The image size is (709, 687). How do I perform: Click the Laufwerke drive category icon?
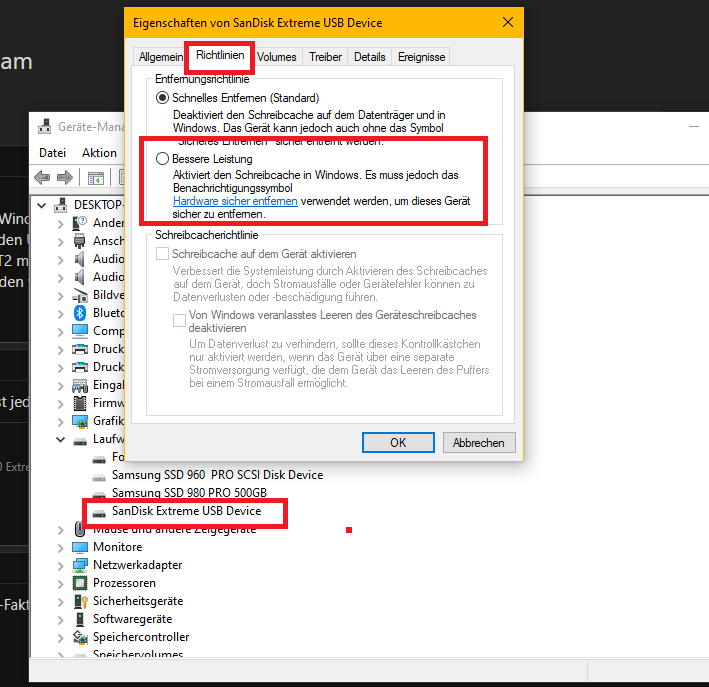tap(80, 441)
